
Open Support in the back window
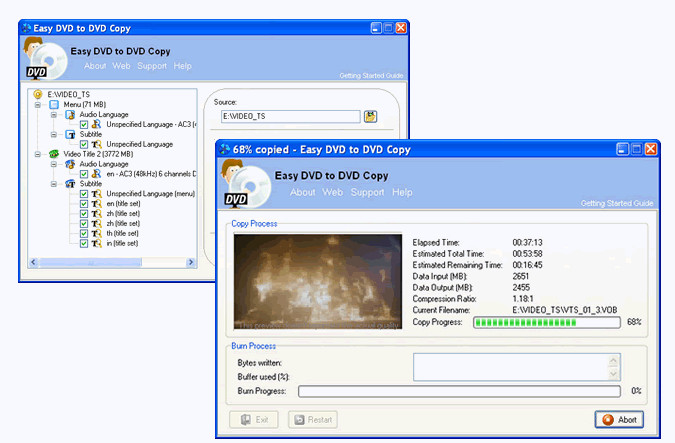coord(152,66)
